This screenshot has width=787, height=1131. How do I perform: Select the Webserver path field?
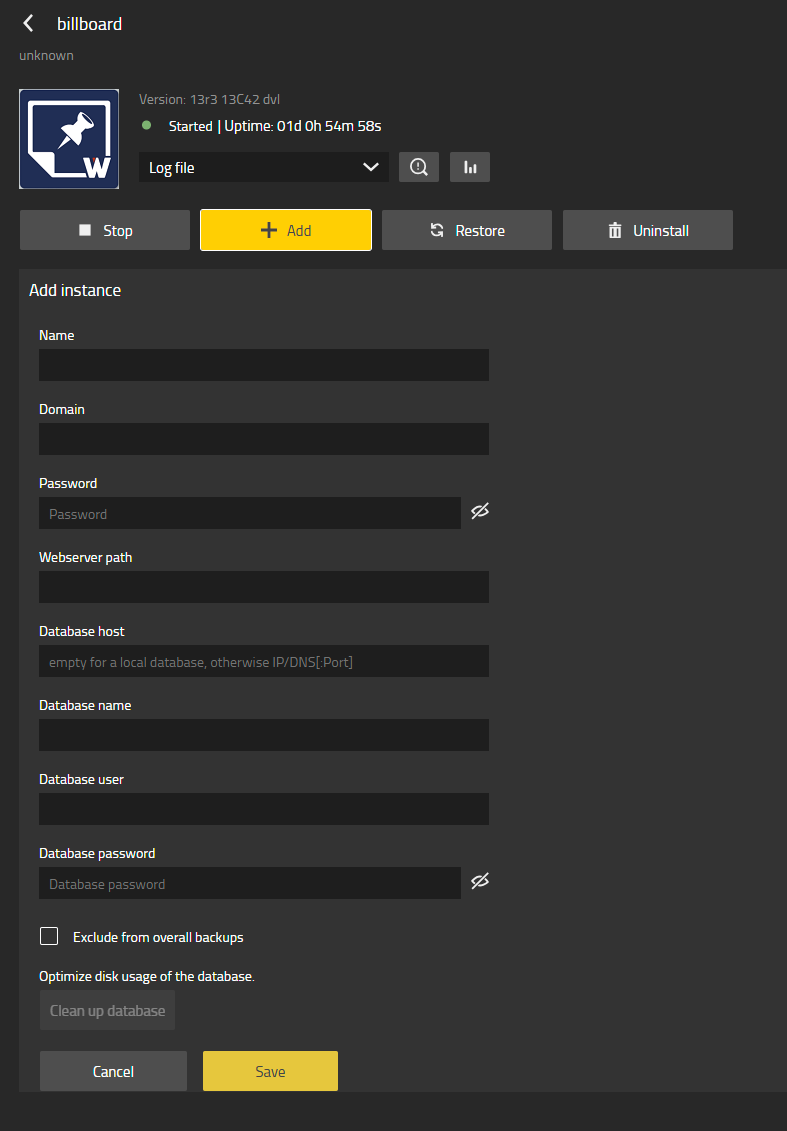click(264, 587)
